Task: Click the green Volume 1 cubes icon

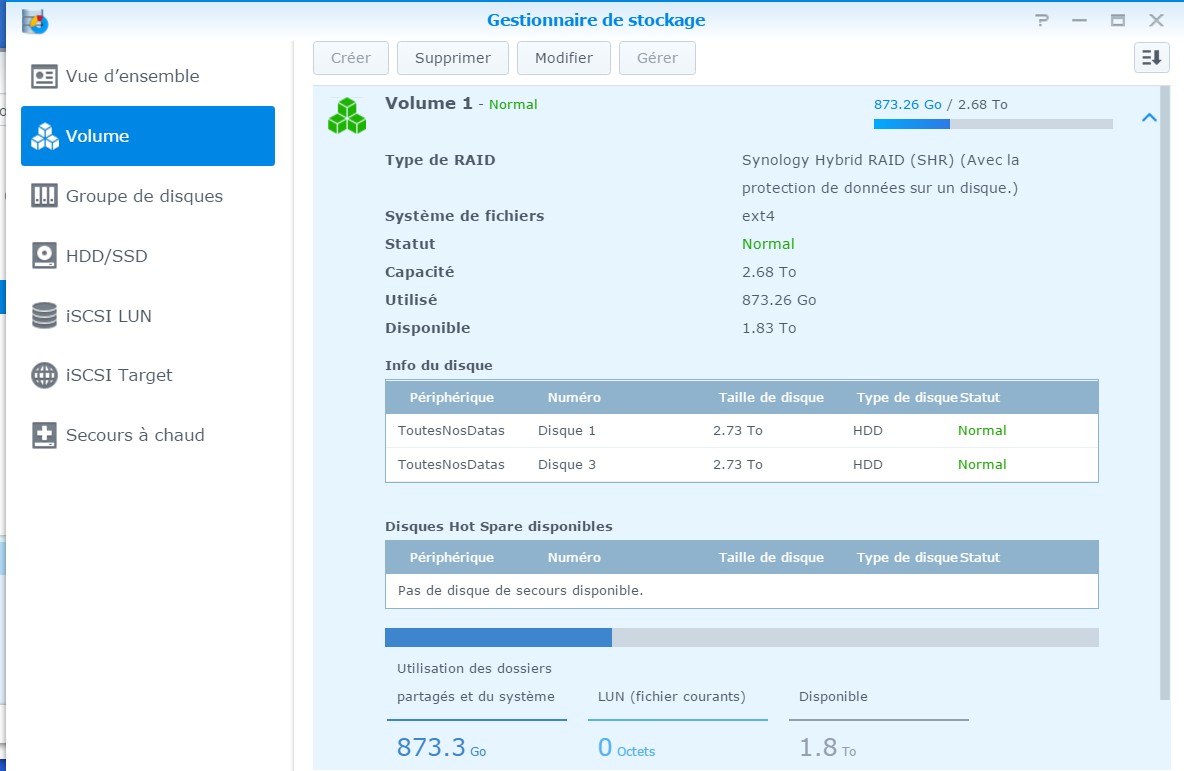Action: click(x=346, y=116)
